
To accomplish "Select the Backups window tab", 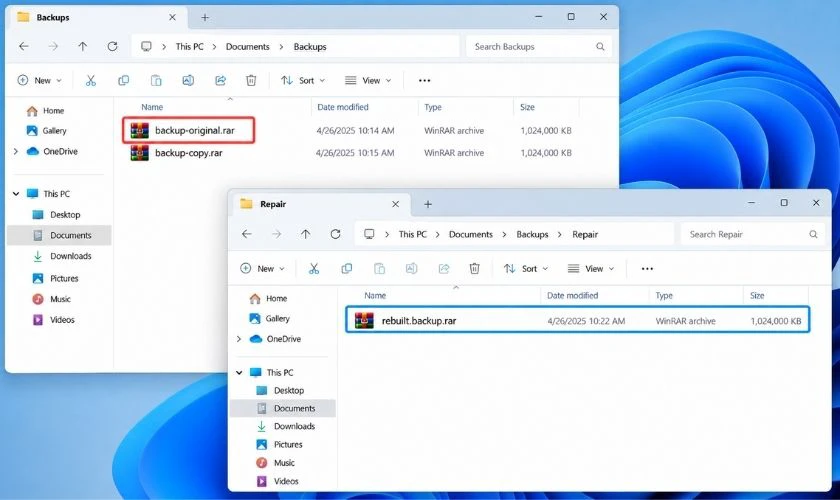I will pos(96,18).
